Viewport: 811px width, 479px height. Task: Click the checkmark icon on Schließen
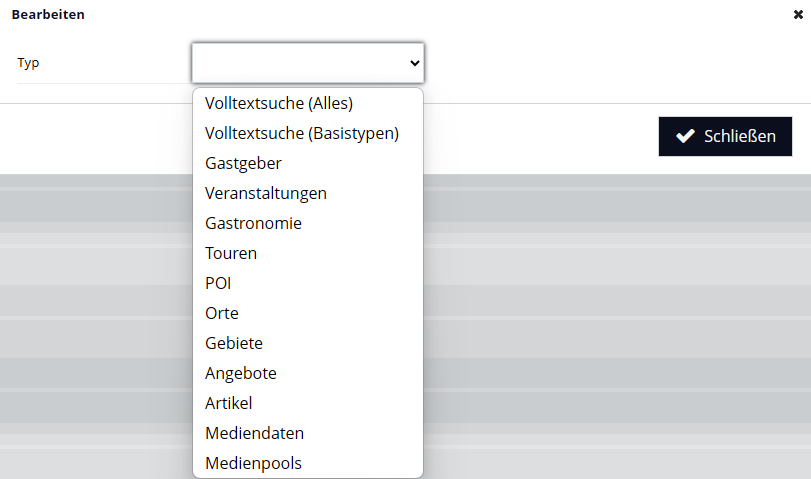[685, 137]
